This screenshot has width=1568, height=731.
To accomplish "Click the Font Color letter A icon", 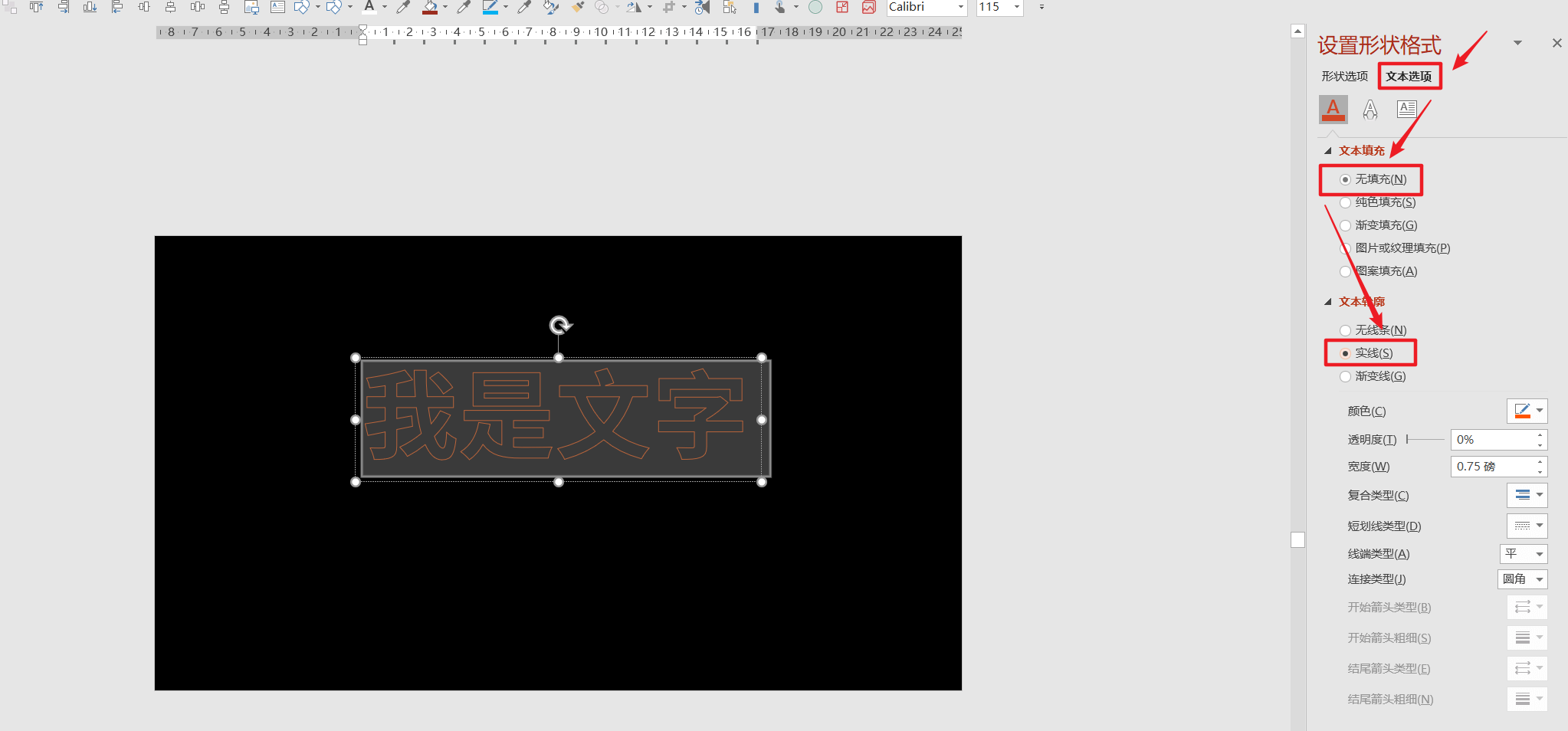I will click(369, 7).
